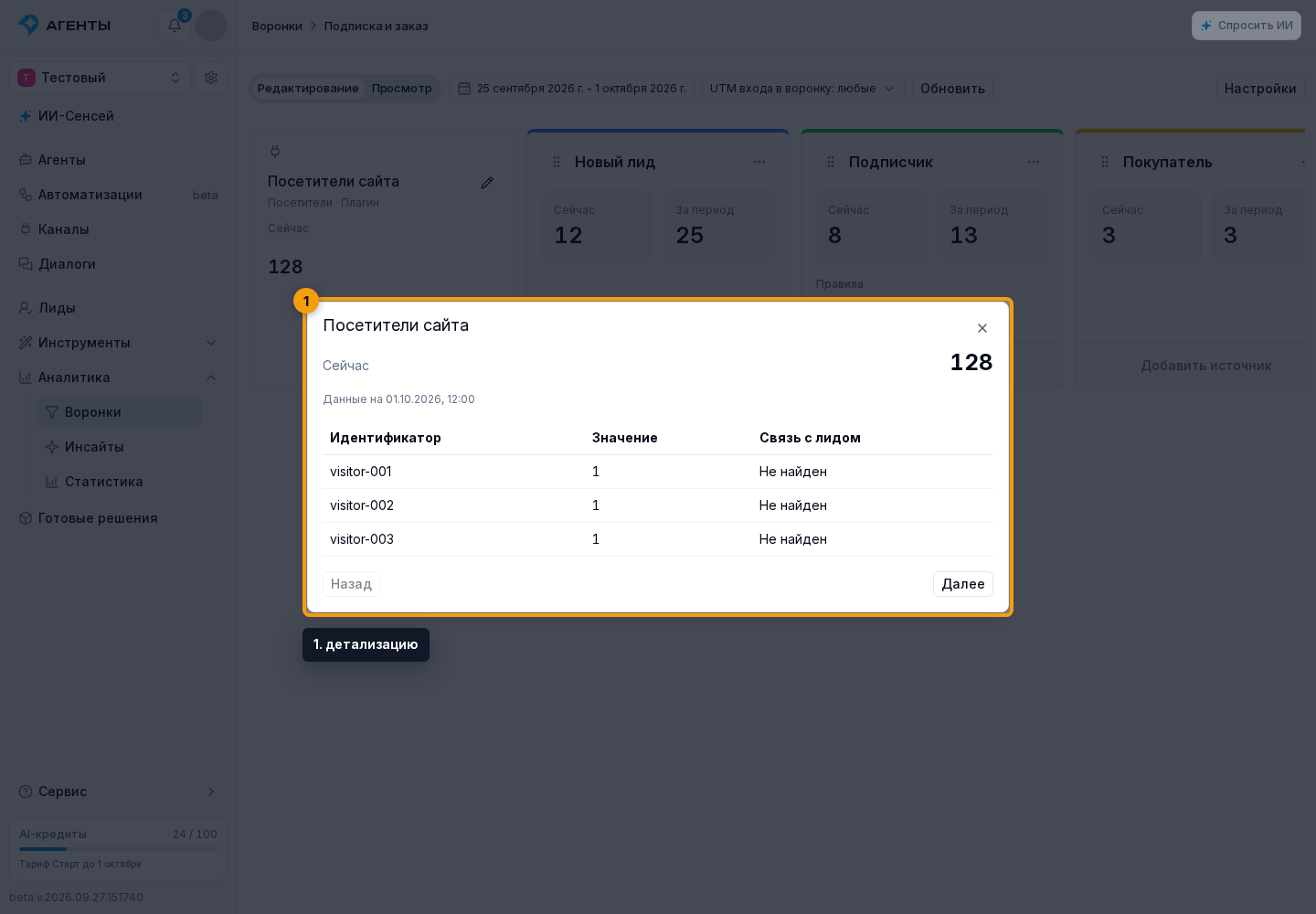Switch to Просмотр mode
Viewport: 1316px width, 914px height.
(402, 89)
